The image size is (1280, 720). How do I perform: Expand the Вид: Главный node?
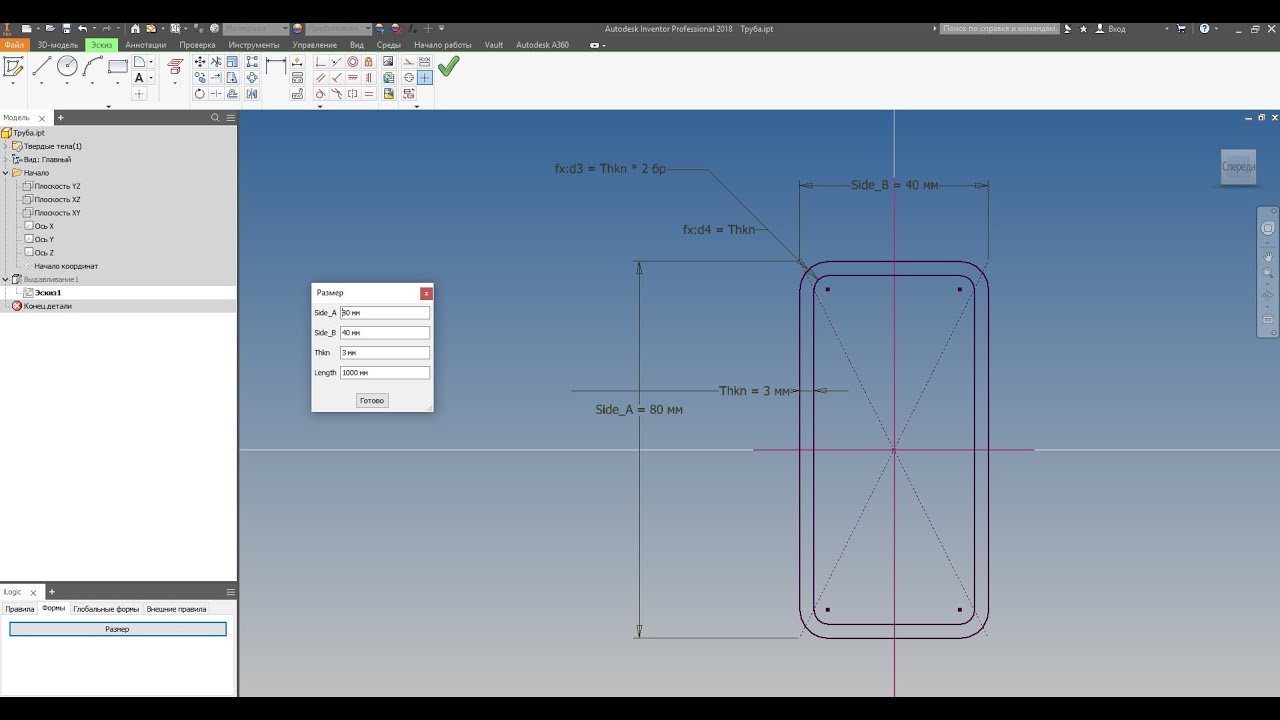[x=5, y=159]
